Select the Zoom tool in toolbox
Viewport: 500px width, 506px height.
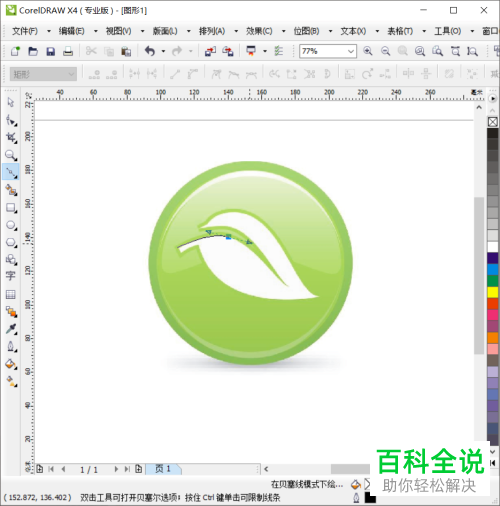pos(11,155)
